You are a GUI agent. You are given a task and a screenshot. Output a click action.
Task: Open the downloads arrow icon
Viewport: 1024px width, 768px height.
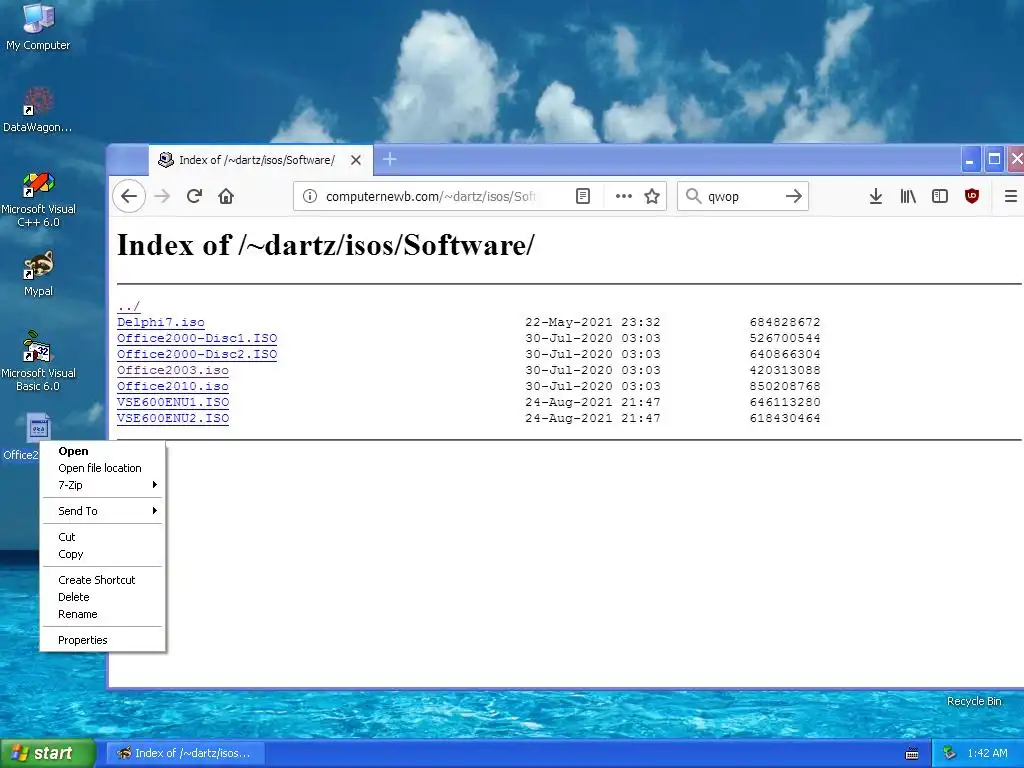(876, 196)
